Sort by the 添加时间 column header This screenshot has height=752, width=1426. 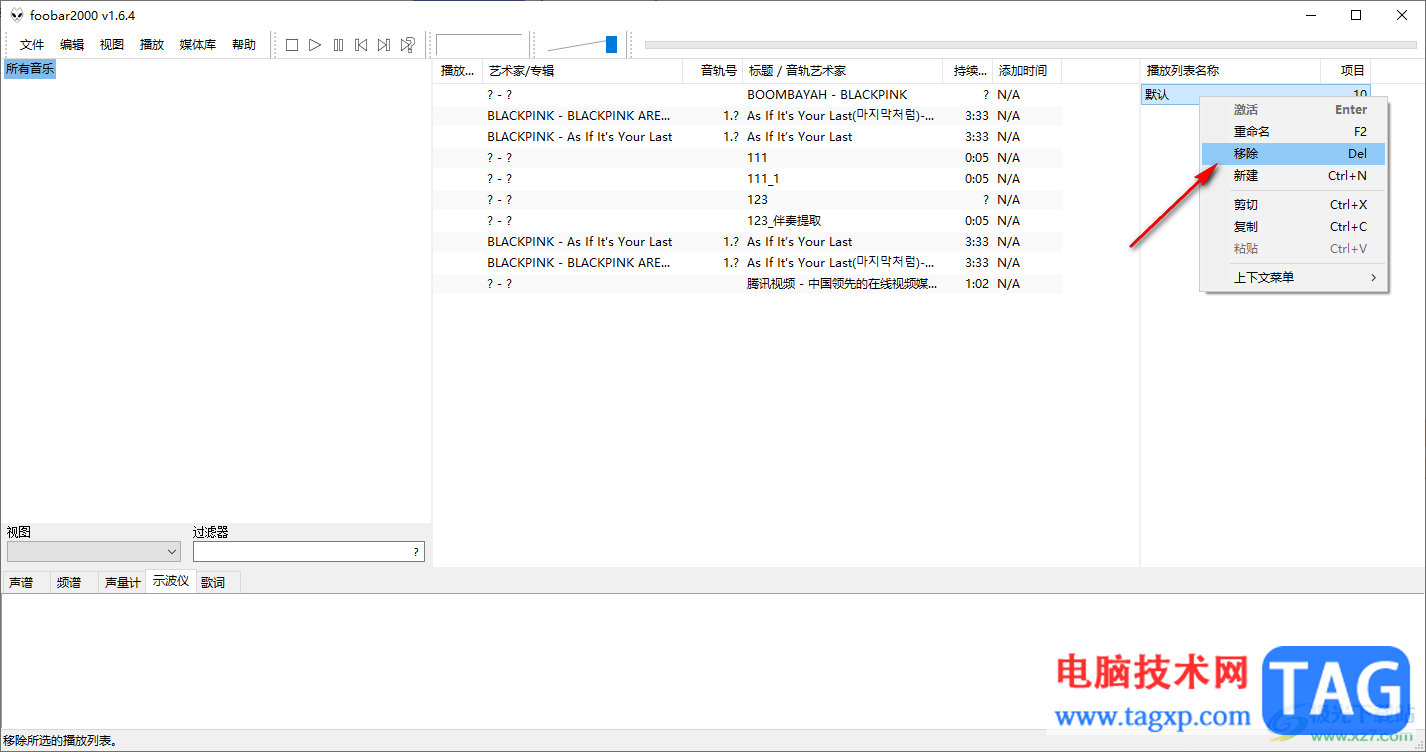(1027, 70)
